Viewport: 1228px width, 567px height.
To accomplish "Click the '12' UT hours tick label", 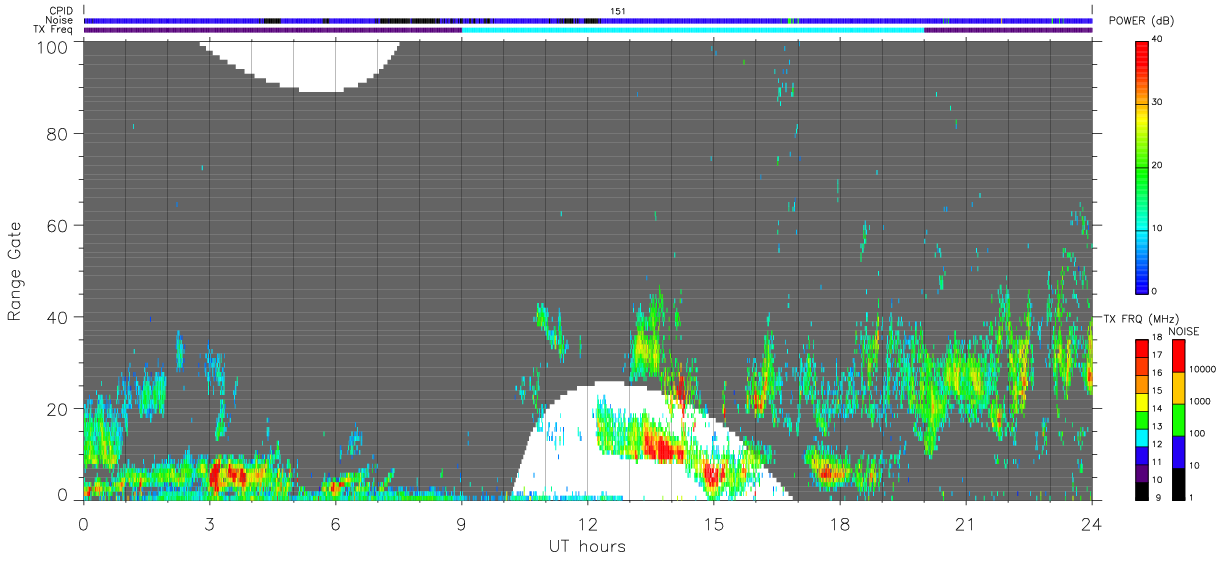I will tap(587, 524).
